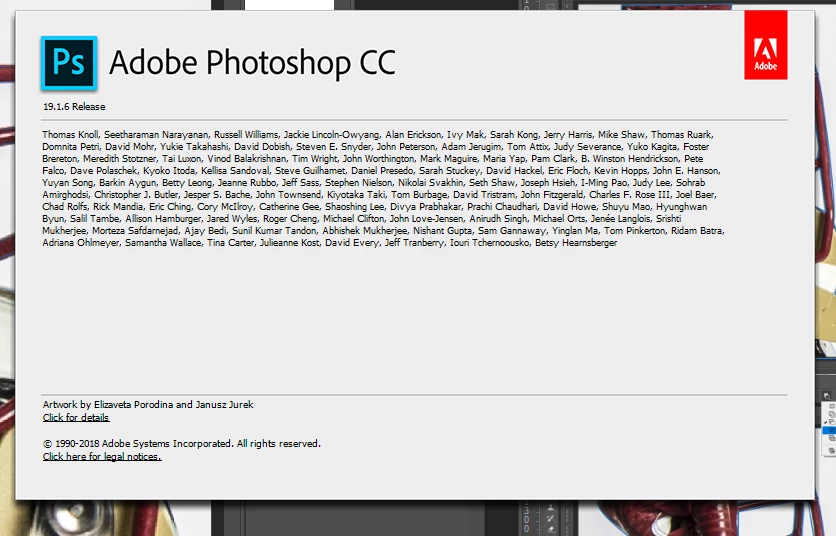
Task: Click the red Adobe logo badge
Action: click(x=766, y=45)
